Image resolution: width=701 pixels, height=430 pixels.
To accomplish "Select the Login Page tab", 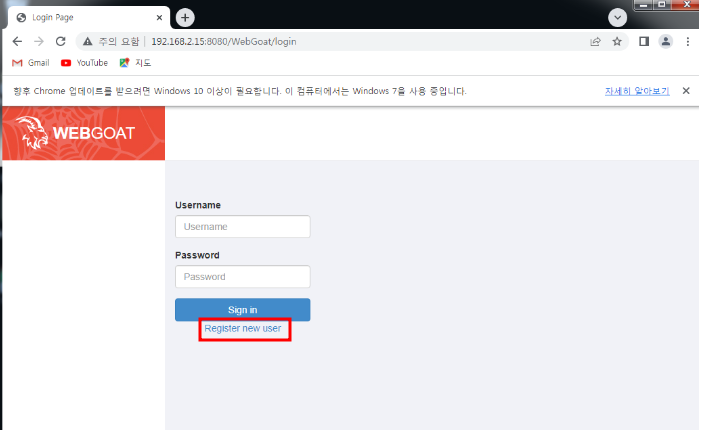I will click(x=89, y=17).
